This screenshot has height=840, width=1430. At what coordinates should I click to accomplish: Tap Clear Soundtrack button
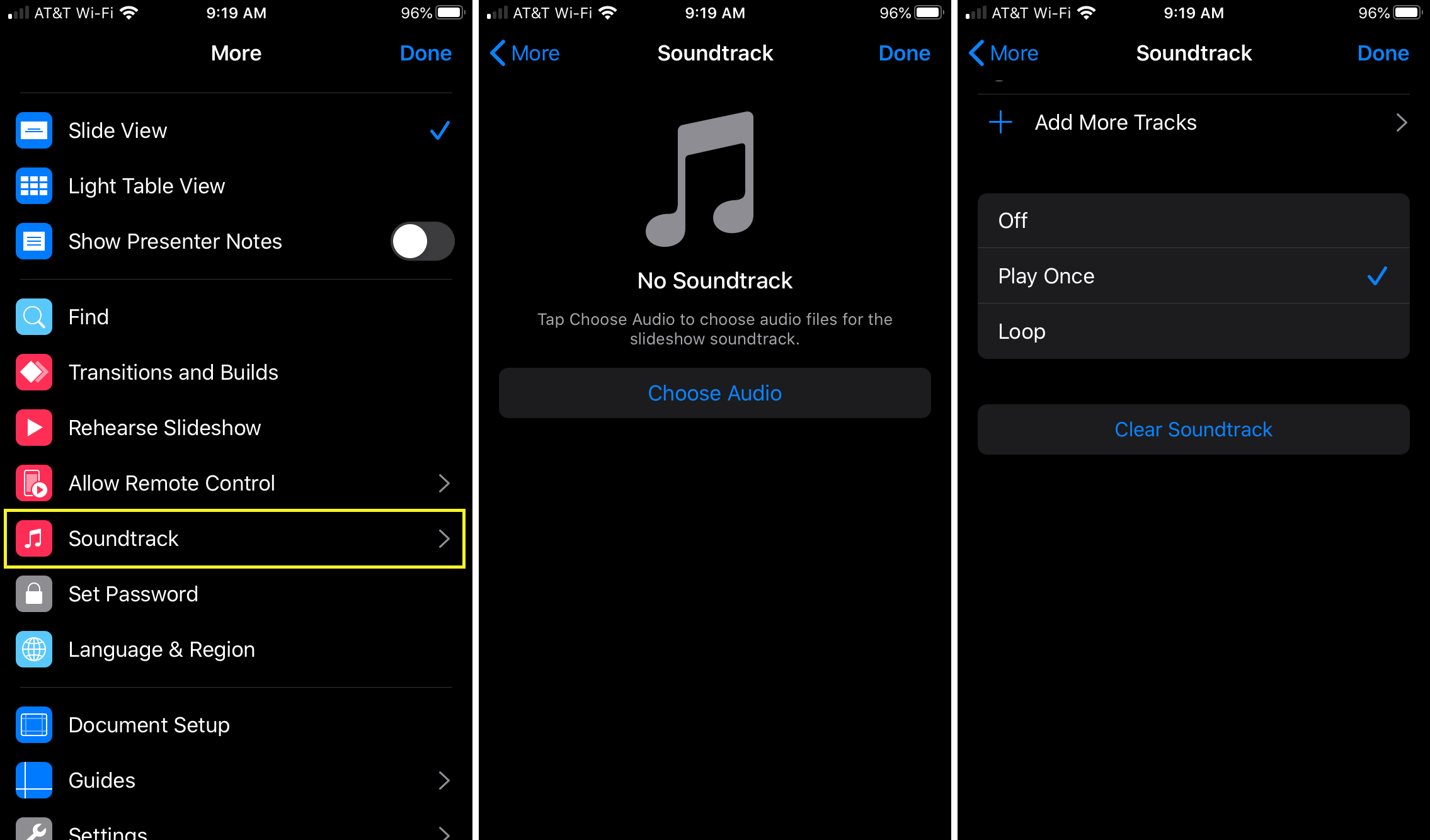(x=1192, y=429)
